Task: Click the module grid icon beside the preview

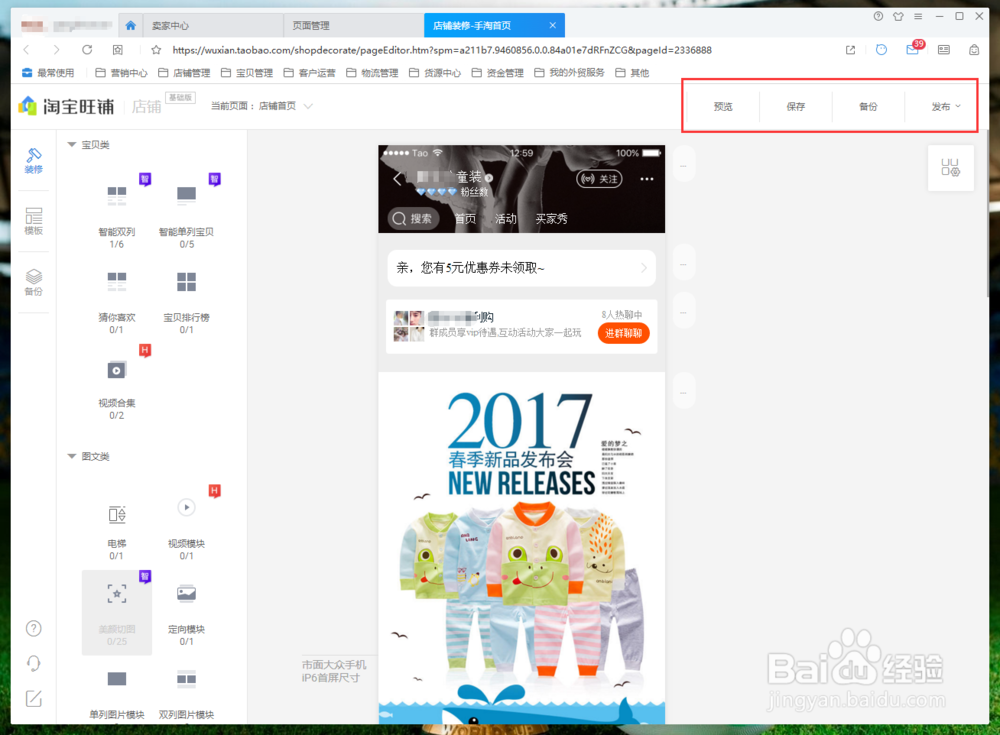Action: (950, 167)
